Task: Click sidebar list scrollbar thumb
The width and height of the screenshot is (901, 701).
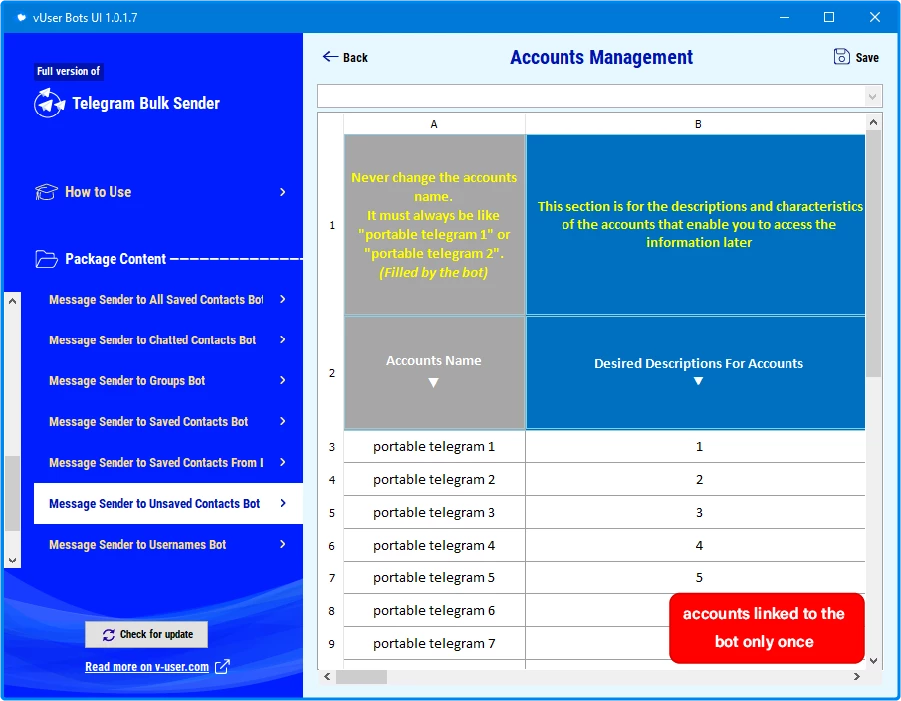Action: point(12,493)
